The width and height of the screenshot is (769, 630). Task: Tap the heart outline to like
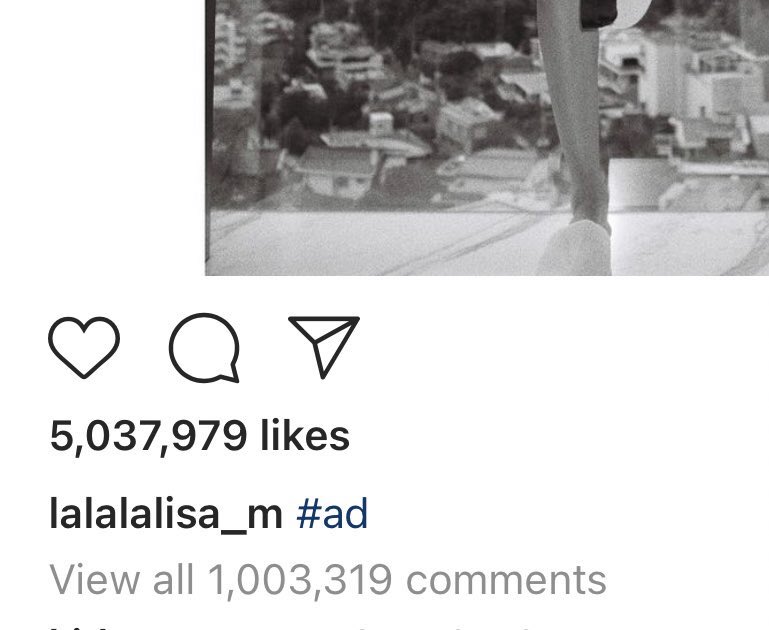[x=84, y=347]
